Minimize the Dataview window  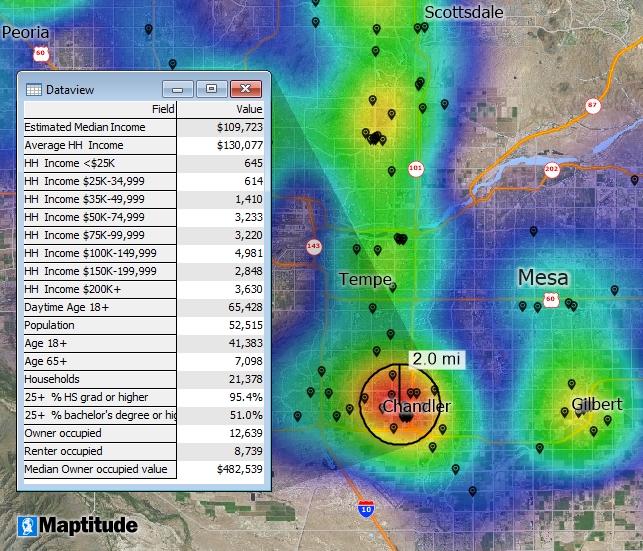click(x=178, y=89)
